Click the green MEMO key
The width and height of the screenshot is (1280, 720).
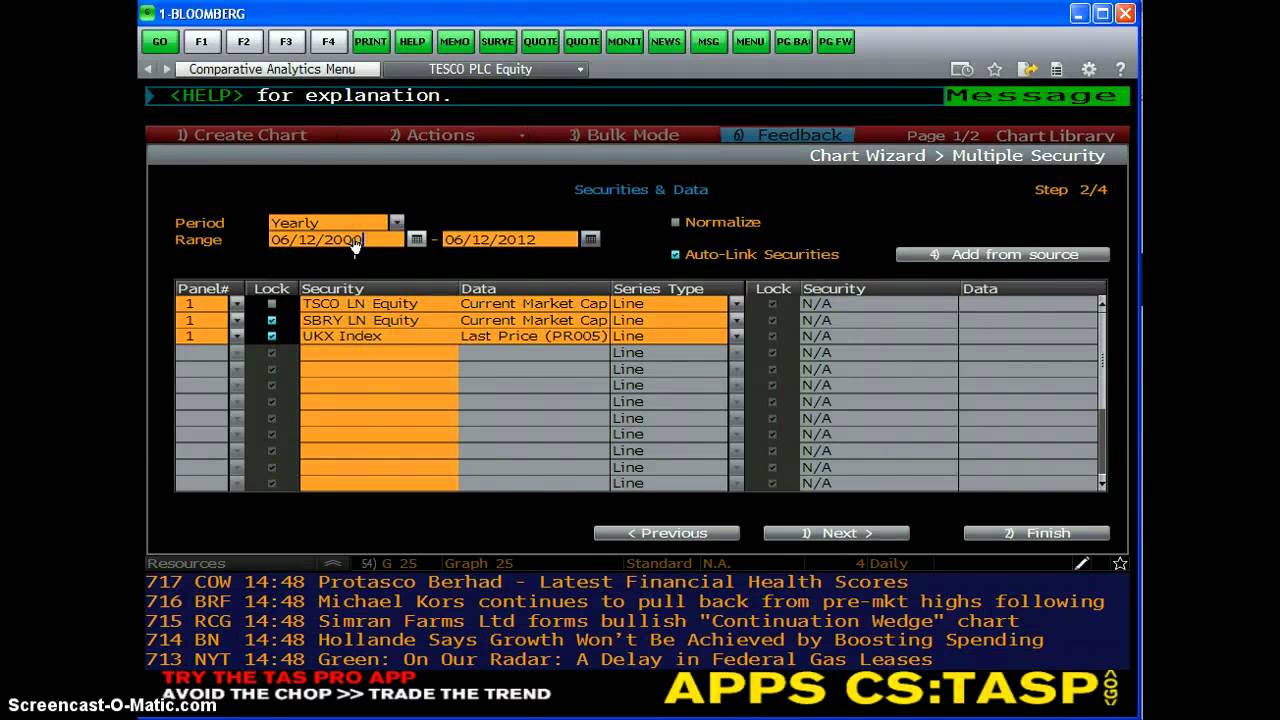coord(455,42)
